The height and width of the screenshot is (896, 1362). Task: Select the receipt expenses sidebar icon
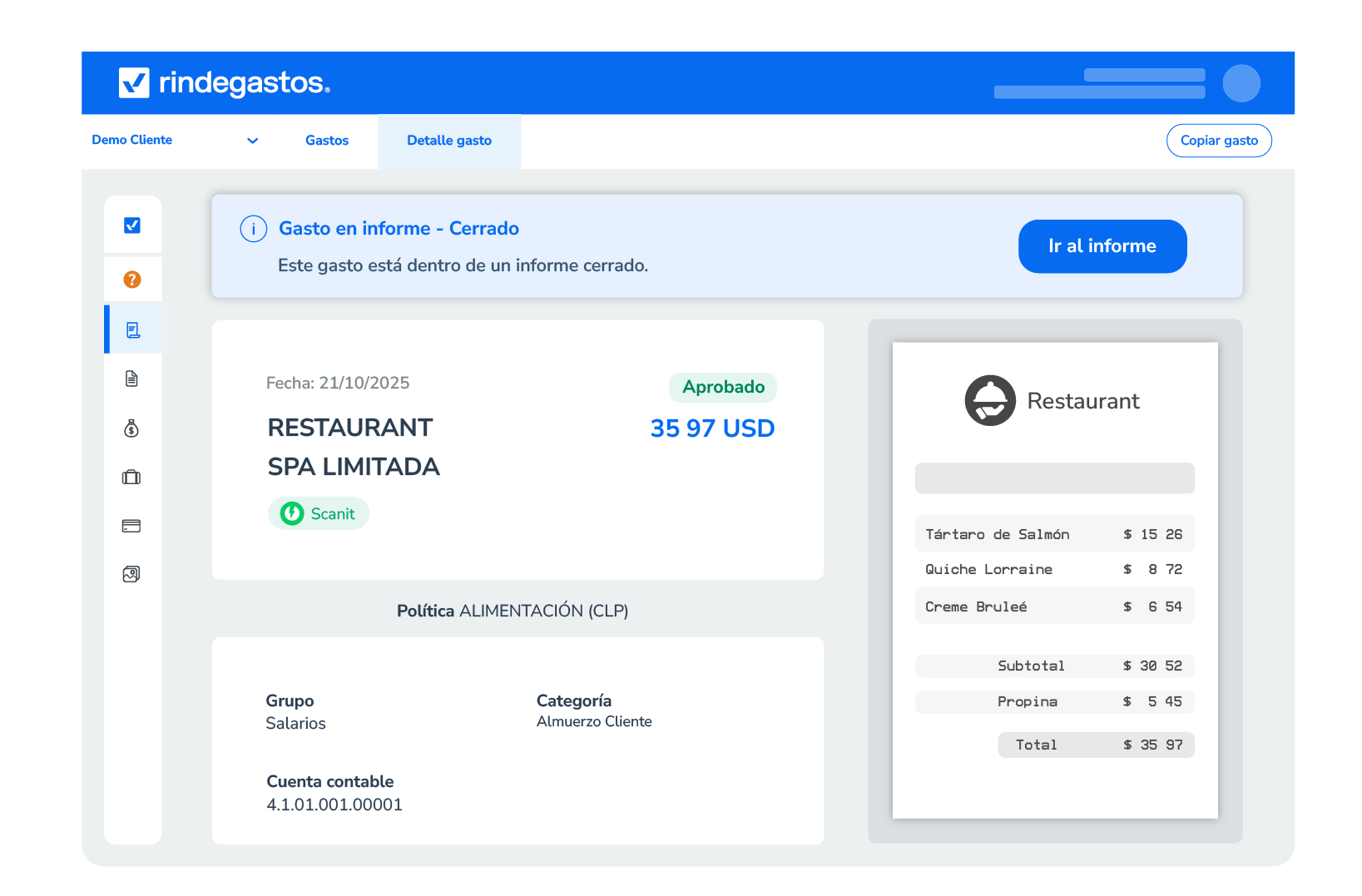point(132,330)
